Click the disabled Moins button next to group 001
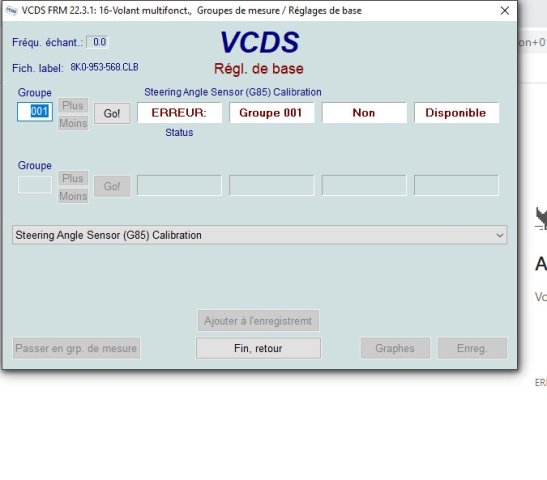The width and height of the screenshot is (547, 480). tap(73, 123)
